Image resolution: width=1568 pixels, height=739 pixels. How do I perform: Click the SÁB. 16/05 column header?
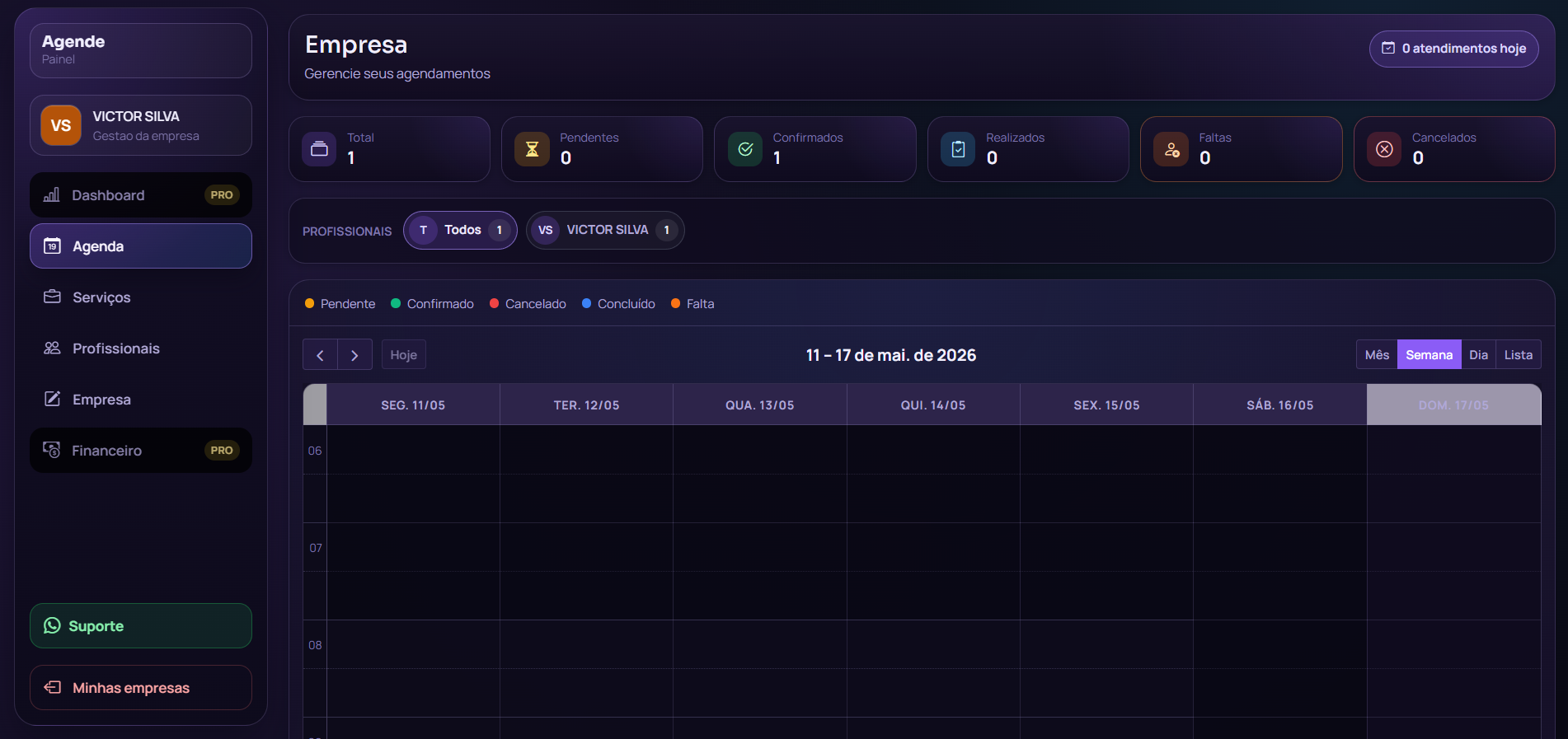(1280, 405)
